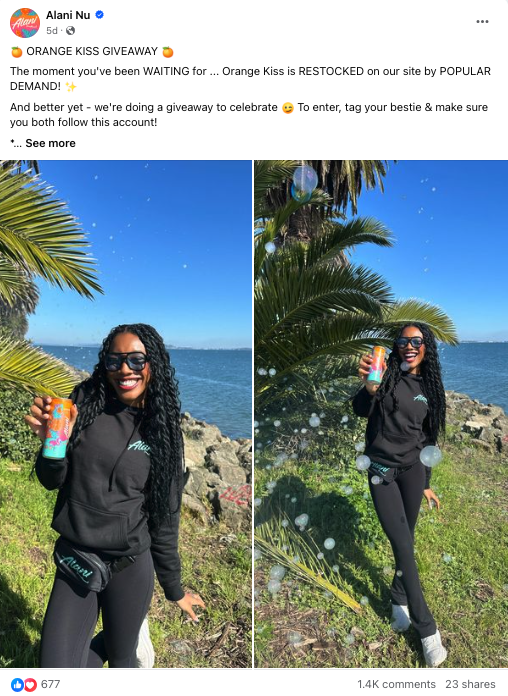Screen dimensions: 508x696
Task: View the 23 shares
Action: point(470,684)
